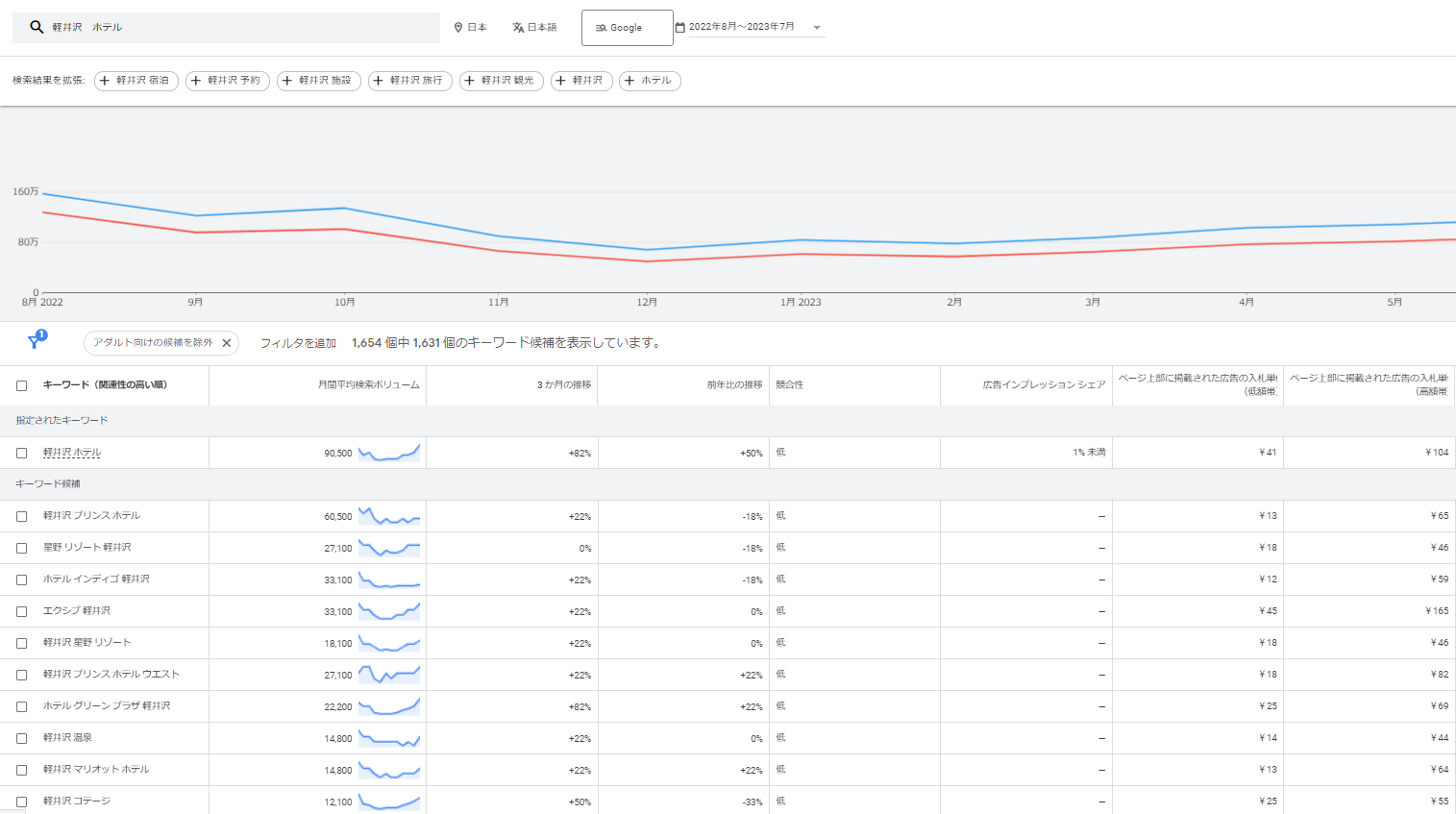Open the calendar icon for date range

pyautogui.click(x=680, y=27)
